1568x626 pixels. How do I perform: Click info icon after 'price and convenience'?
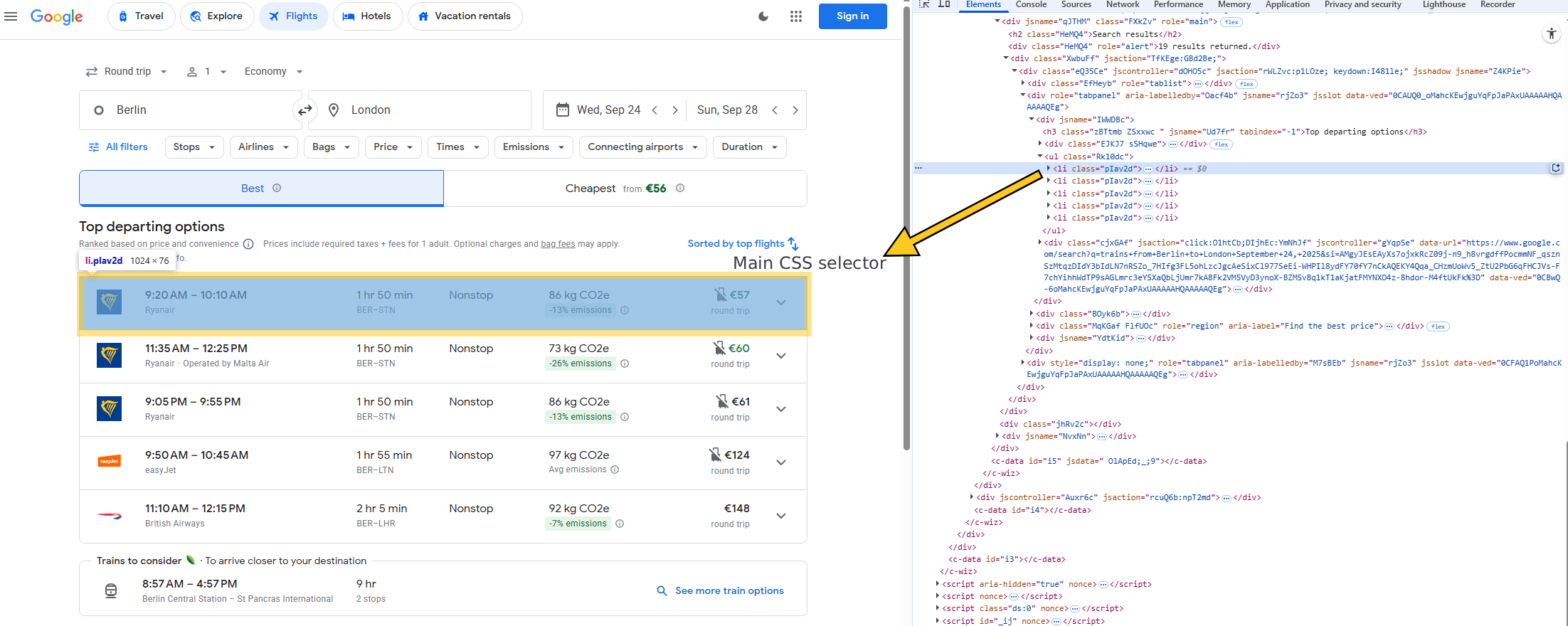[248, 244]
